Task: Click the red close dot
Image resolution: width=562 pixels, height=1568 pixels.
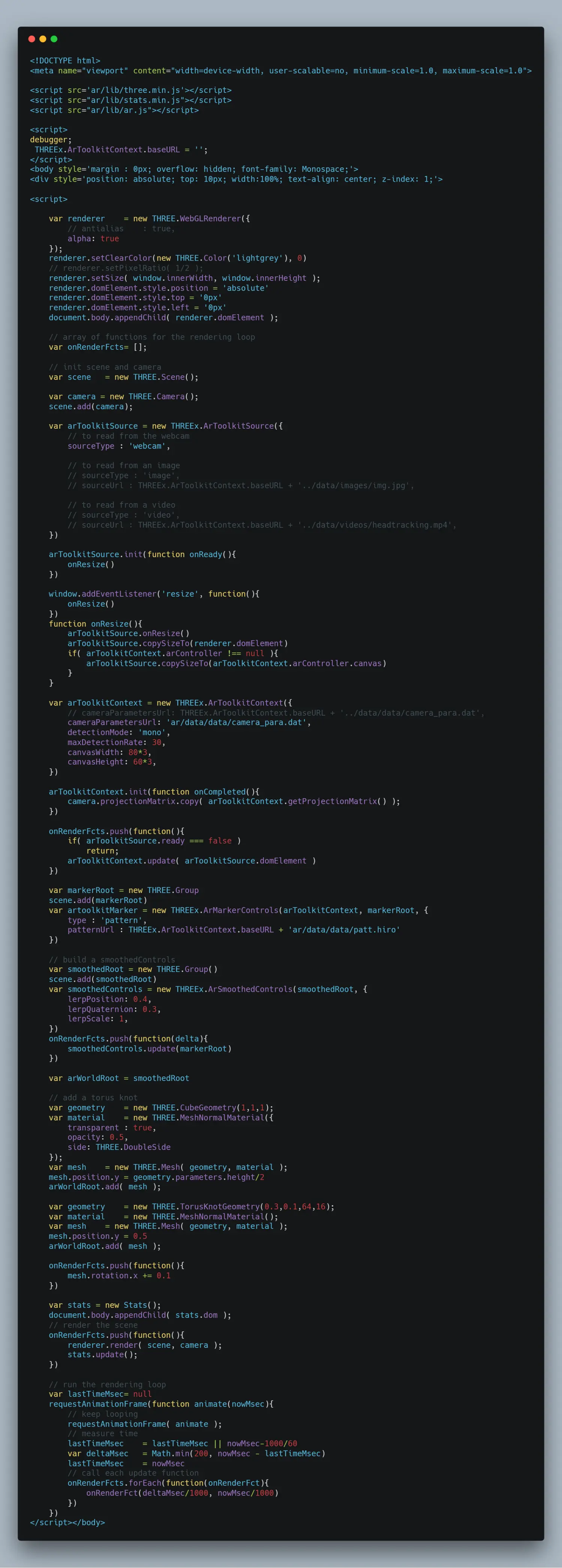Action: coord(32,39)
